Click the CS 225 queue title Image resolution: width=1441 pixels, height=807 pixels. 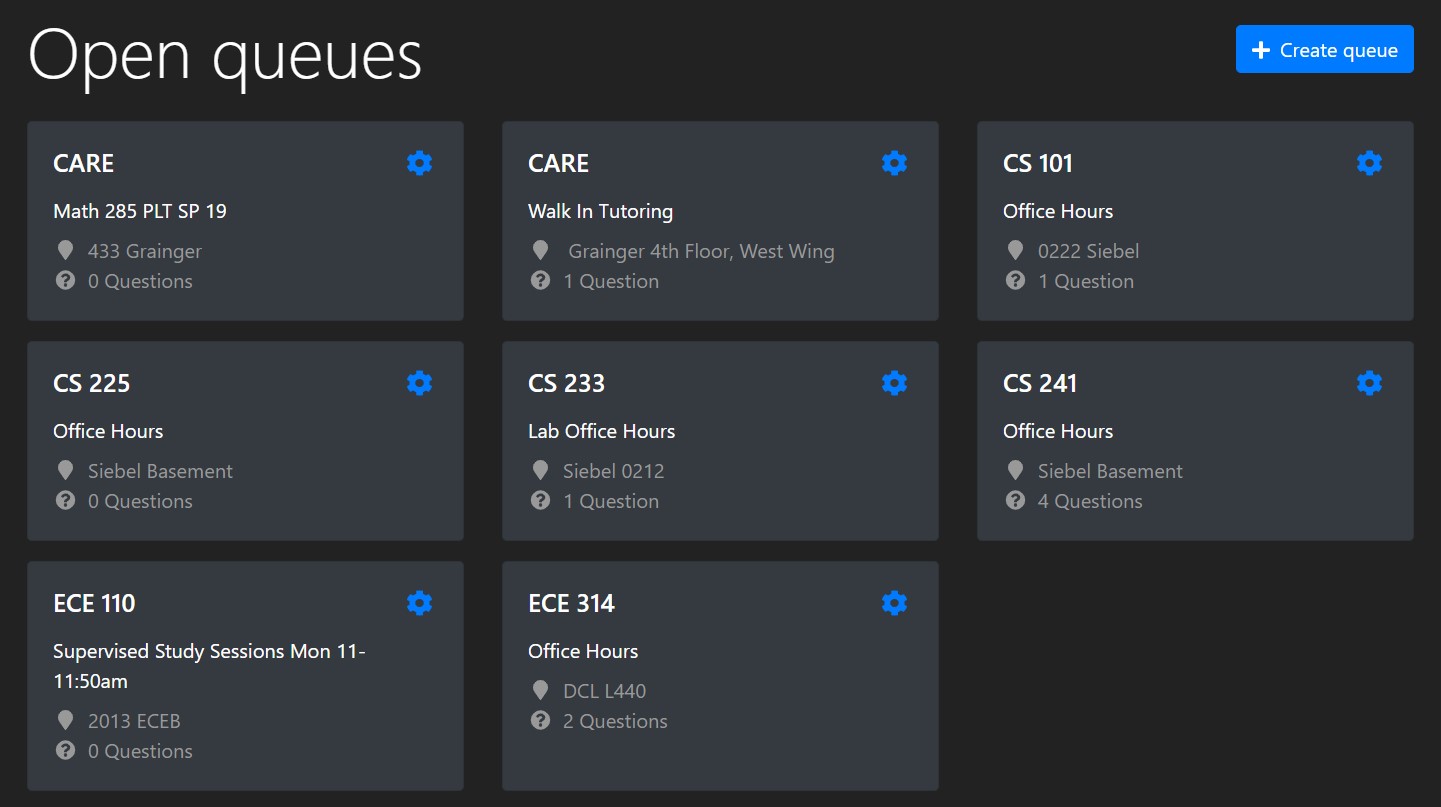92,383
